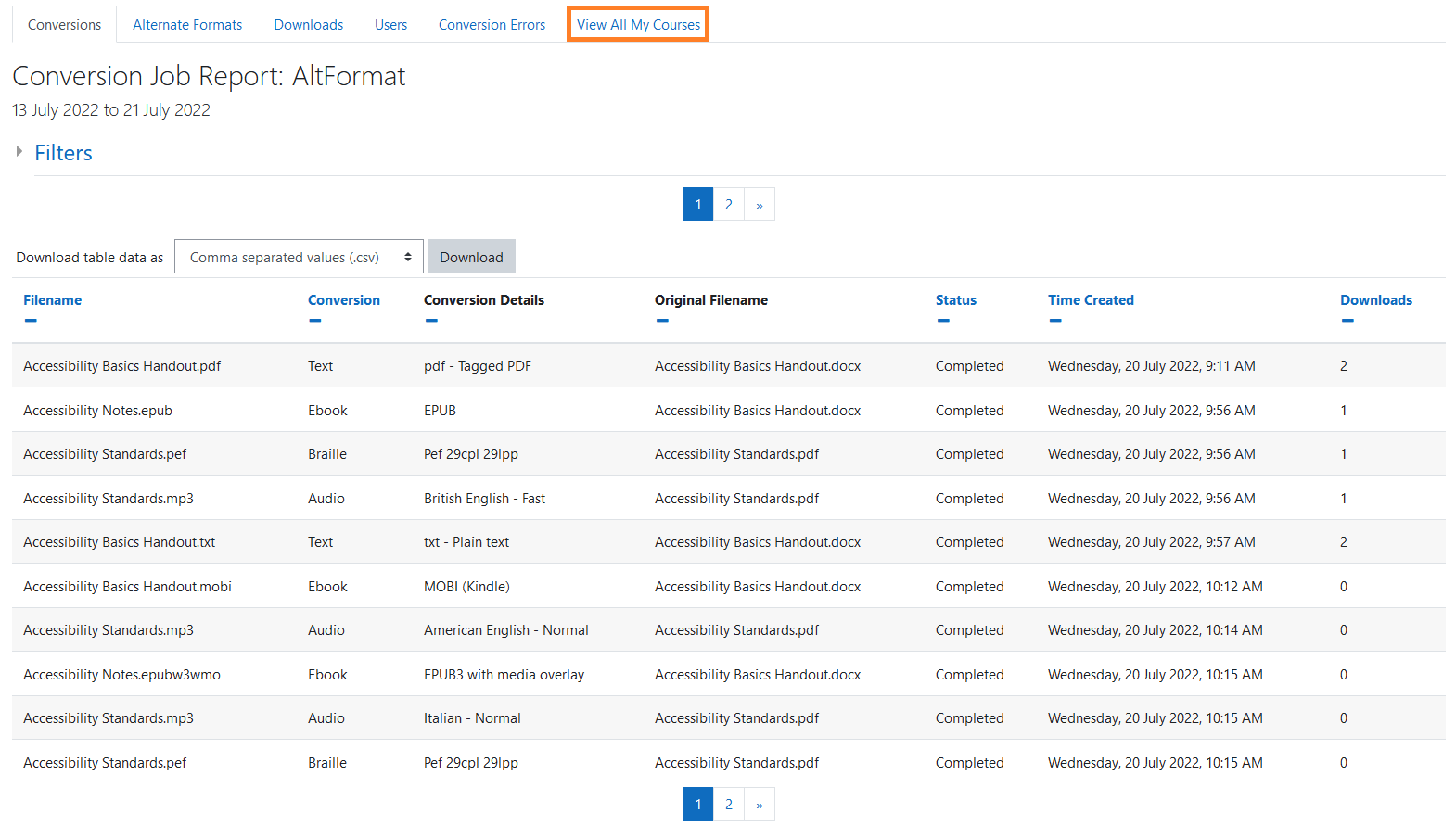1456x825 pixels.
Task: Select Accessibility Notes.epubw3wmo filename cell
Action: point(121,675)
